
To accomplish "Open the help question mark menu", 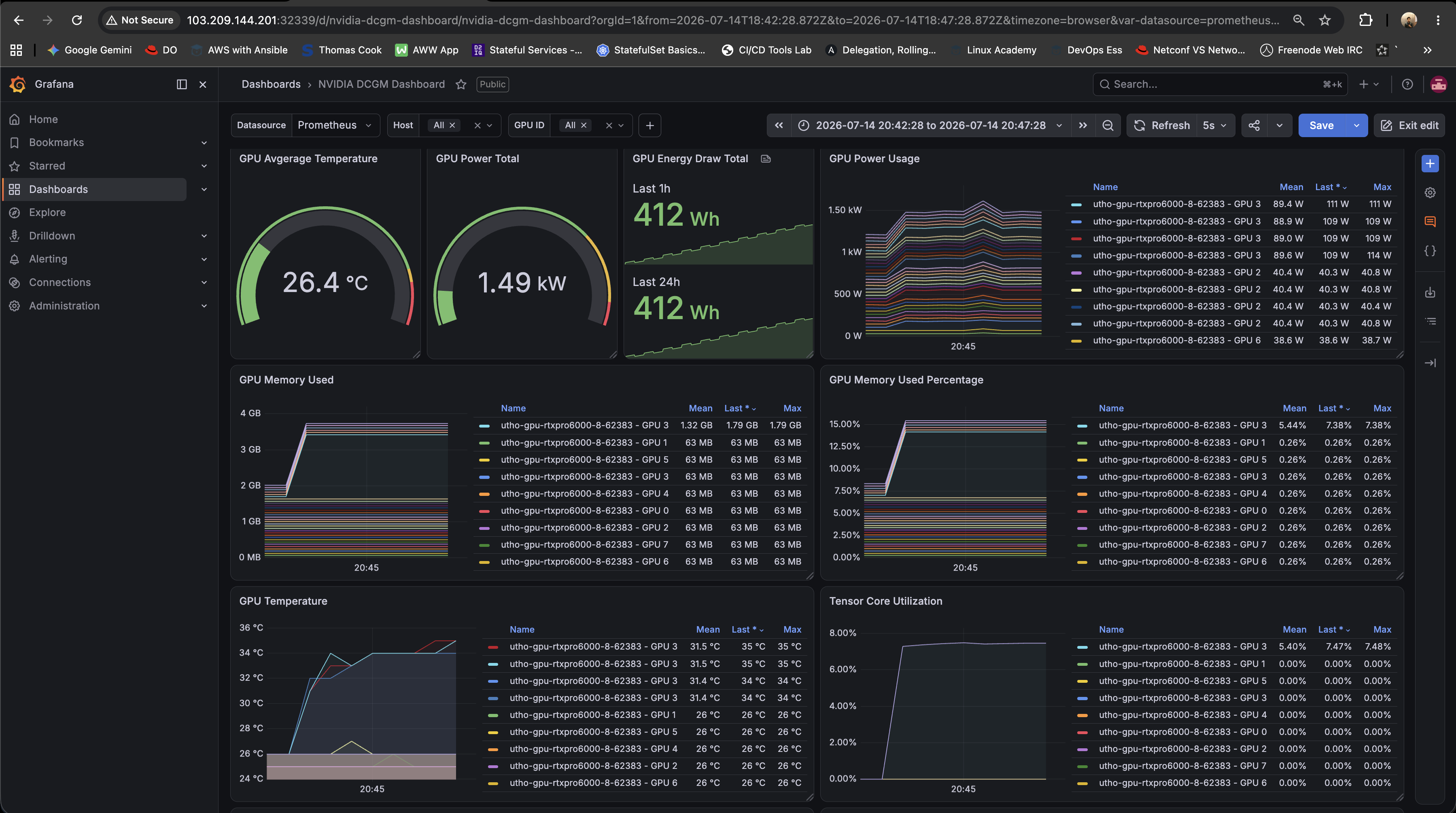I will coord(1407,84).
